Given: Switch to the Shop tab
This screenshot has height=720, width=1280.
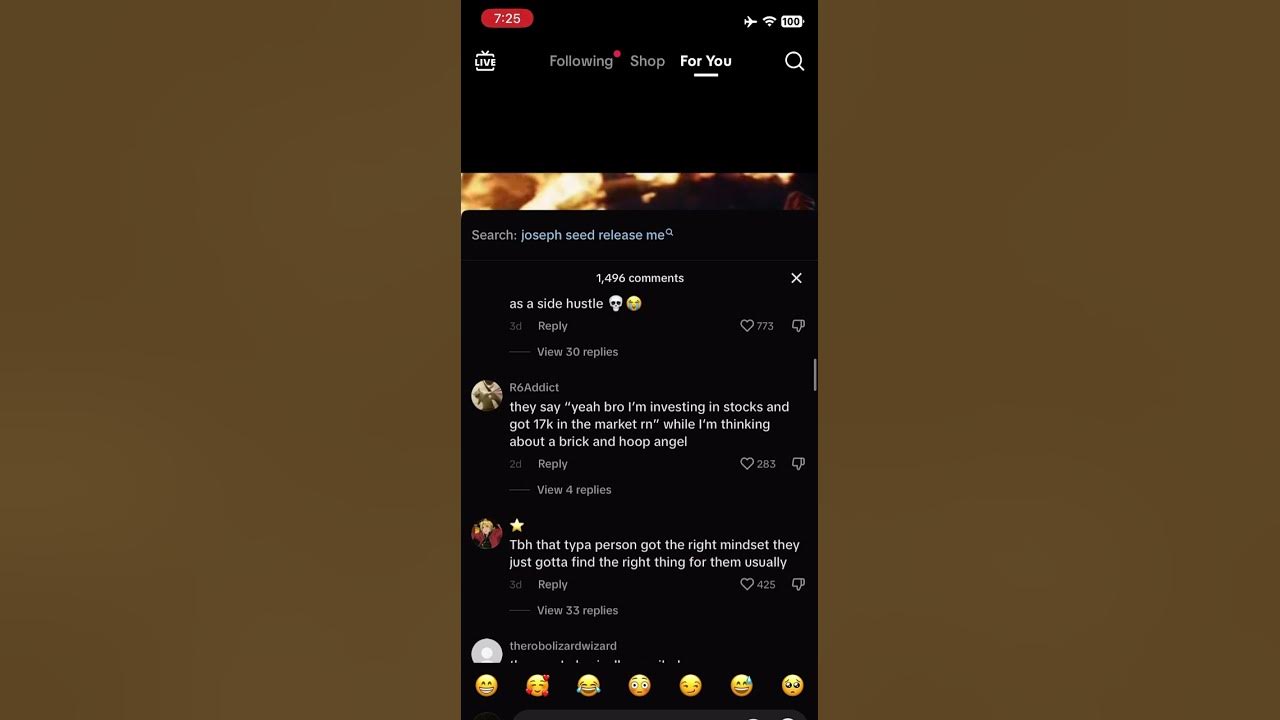Looking at the screenshot, I should (x=647, y=61).
